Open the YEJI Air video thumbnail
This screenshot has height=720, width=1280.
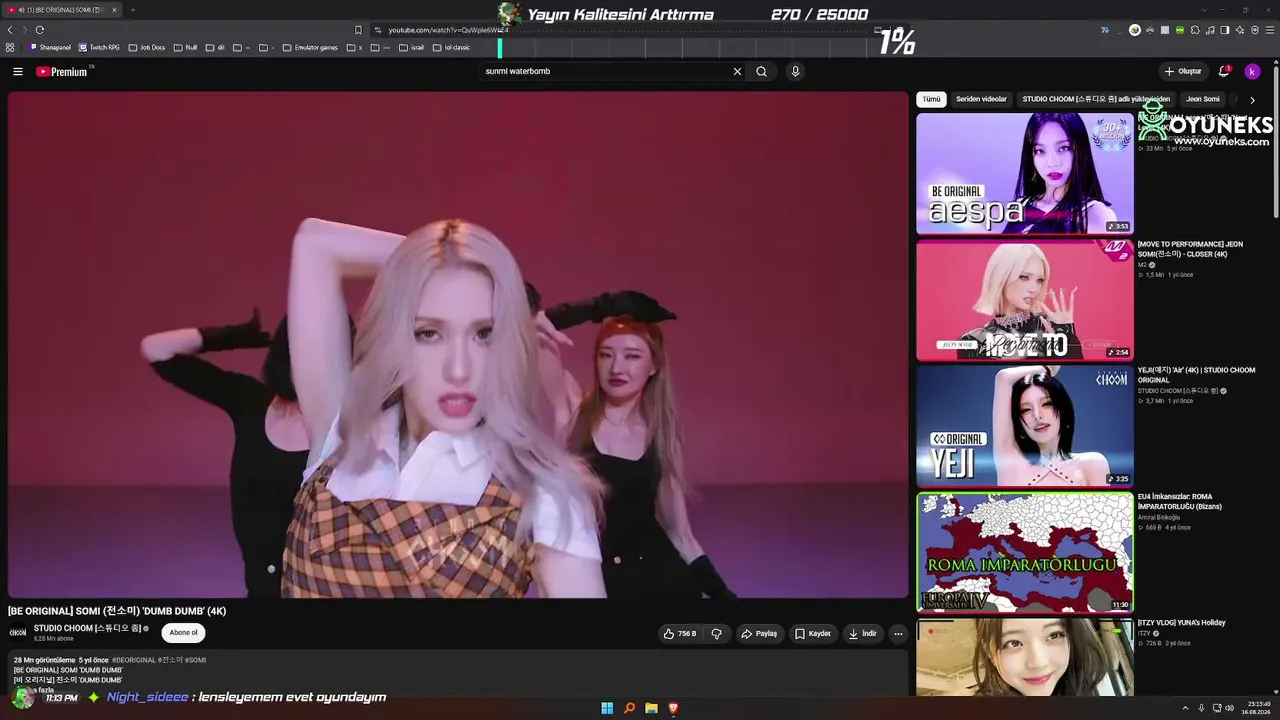(1025, 426)
